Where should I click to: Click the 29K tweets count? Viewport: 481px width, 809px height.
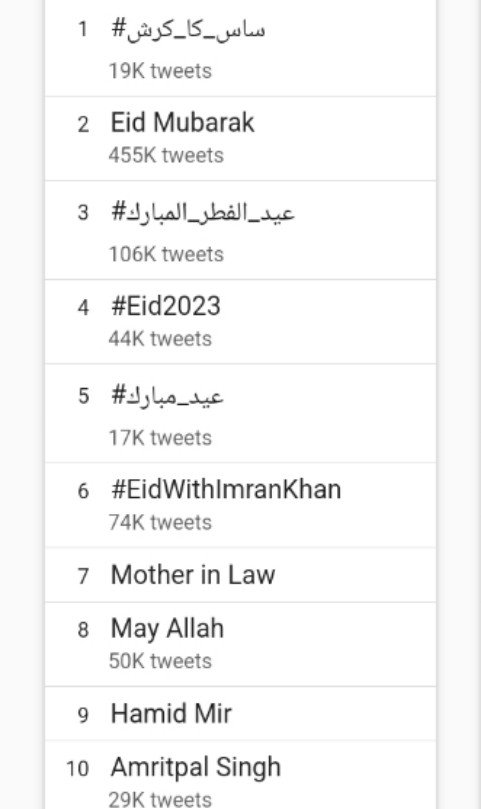pos(160,800)
